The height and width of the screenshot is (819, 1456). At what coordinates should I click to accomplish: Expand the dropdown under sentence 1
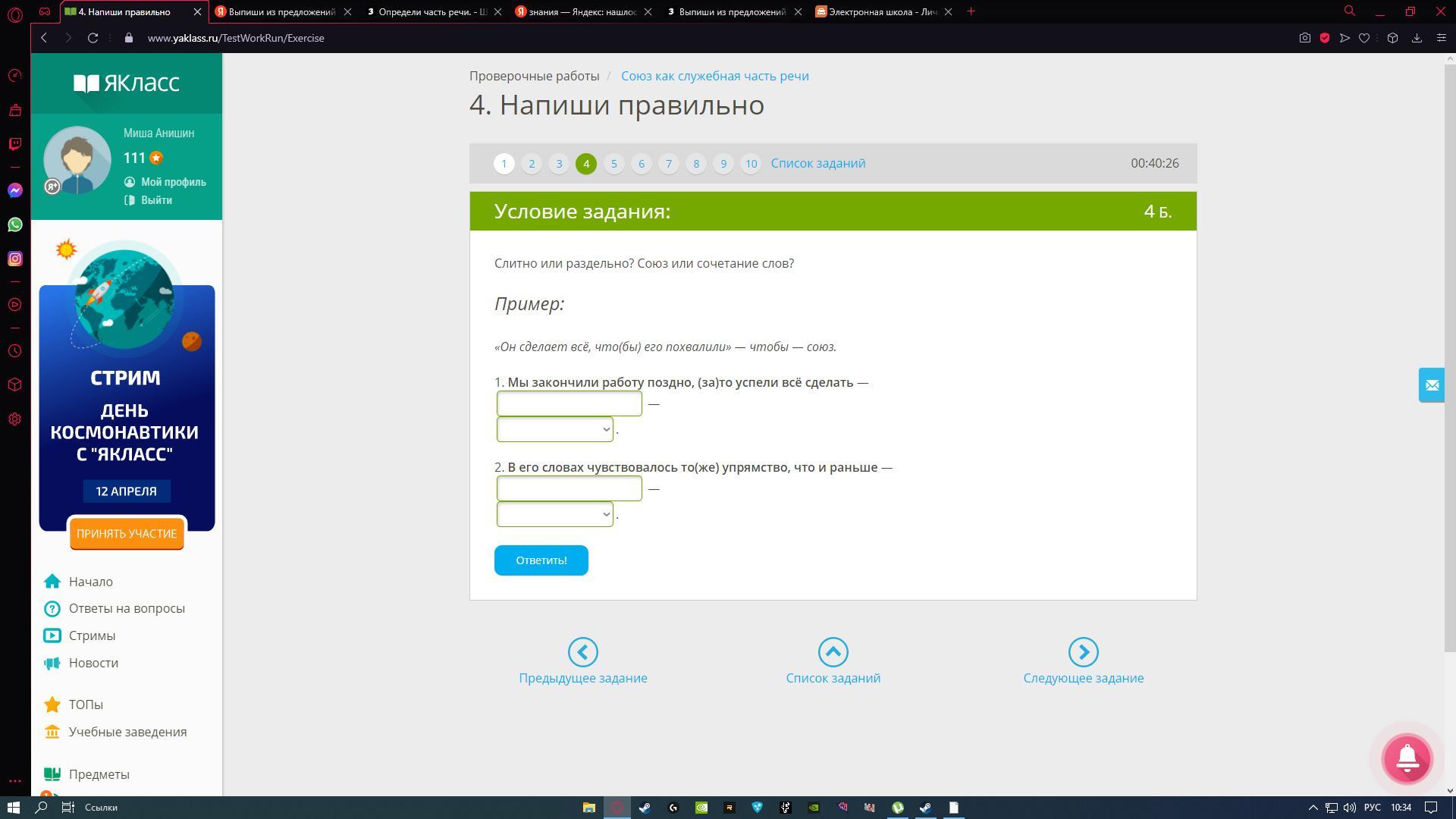click(554, 430)
